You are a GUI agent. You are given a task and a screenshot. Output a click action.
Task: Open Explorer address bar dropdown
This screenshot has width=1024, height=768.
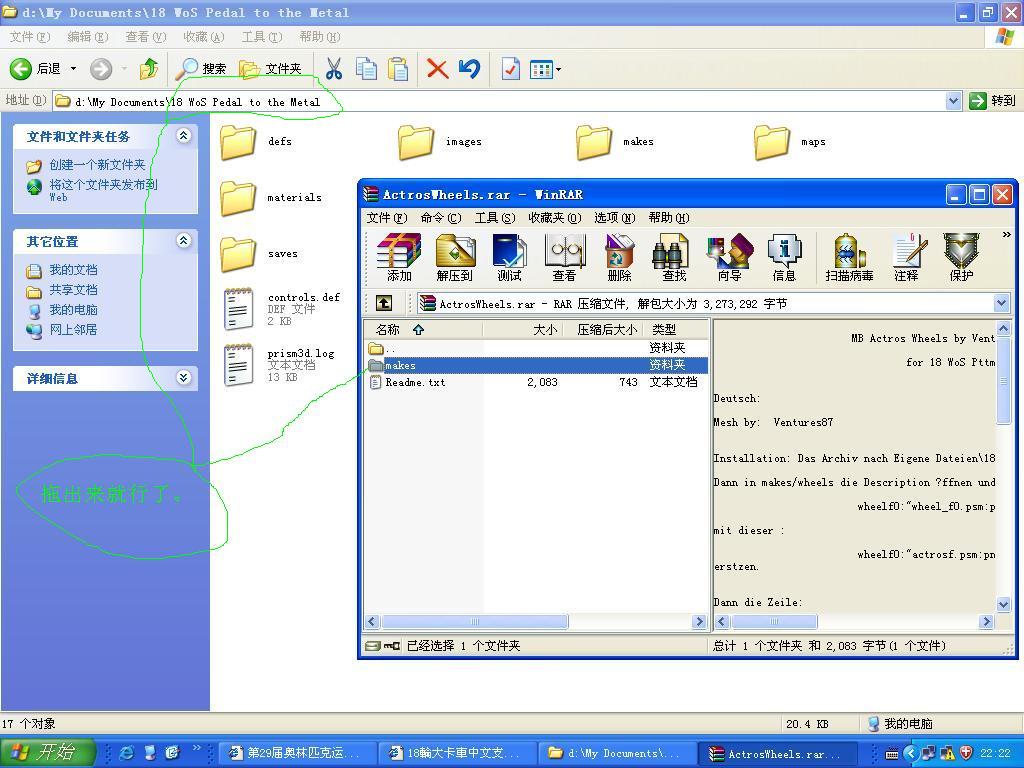point(953,101)
